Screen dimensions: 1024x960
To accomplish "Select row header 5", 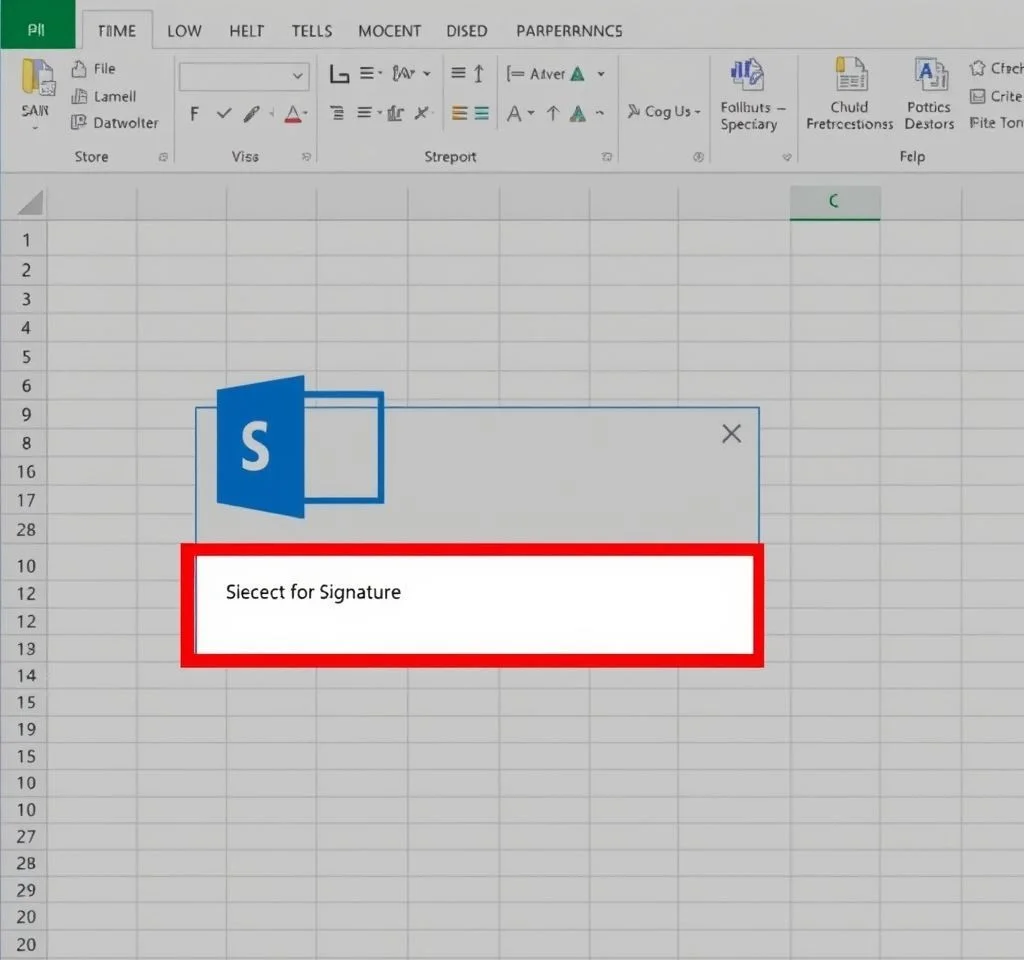I will [24, 357].
